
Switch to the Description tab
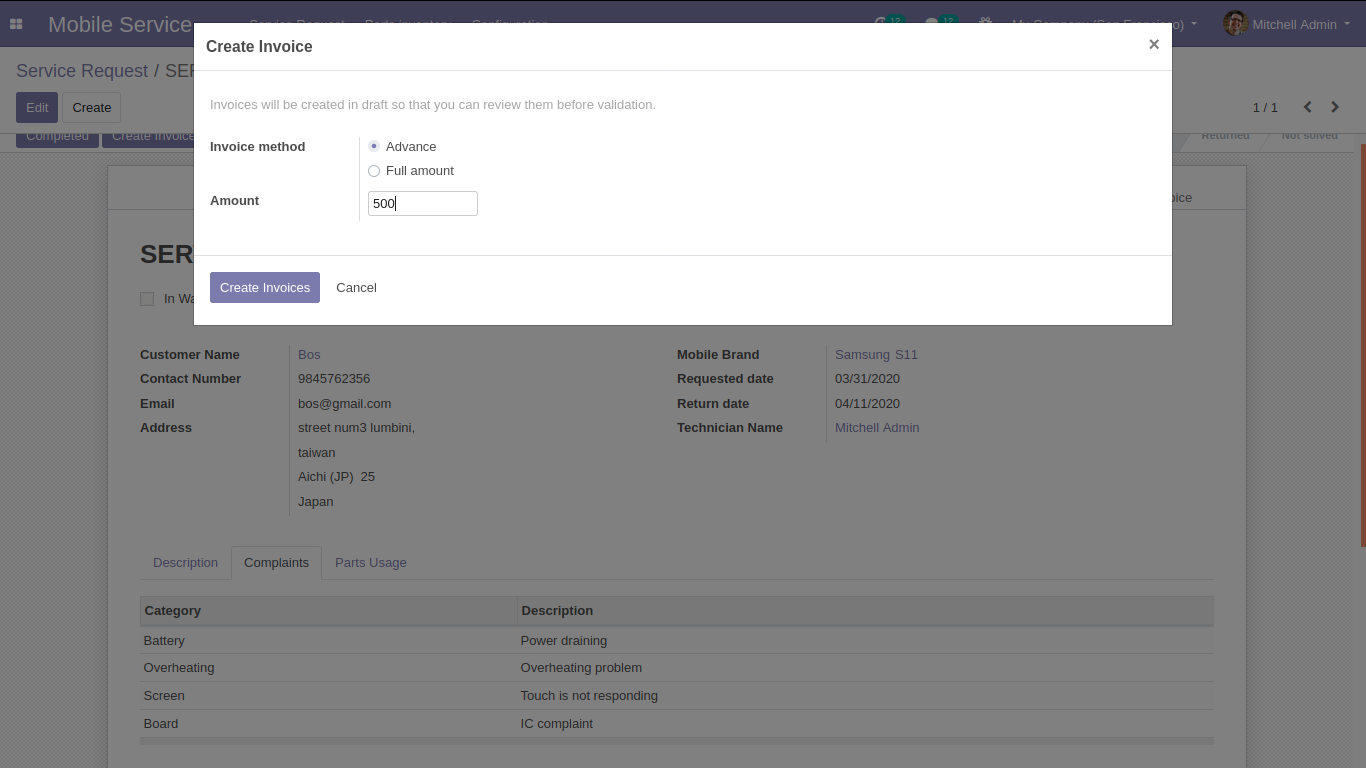click(x=185, y=563)
